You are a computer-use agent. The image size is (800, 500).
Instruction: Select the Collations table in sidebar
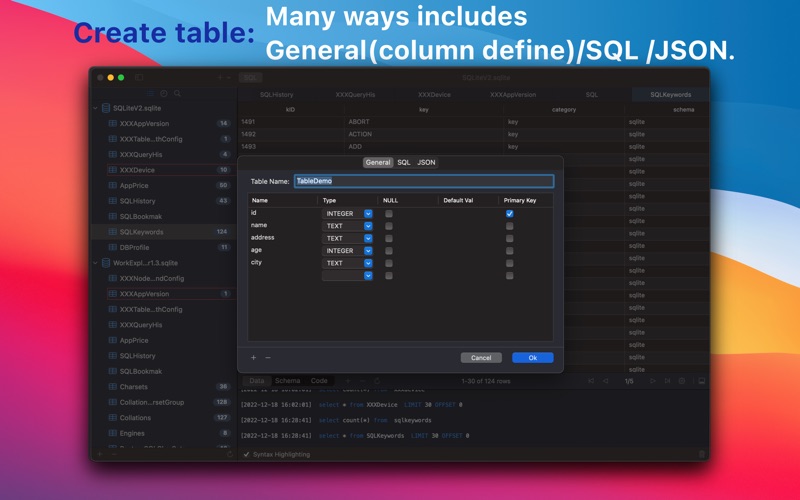163,417
